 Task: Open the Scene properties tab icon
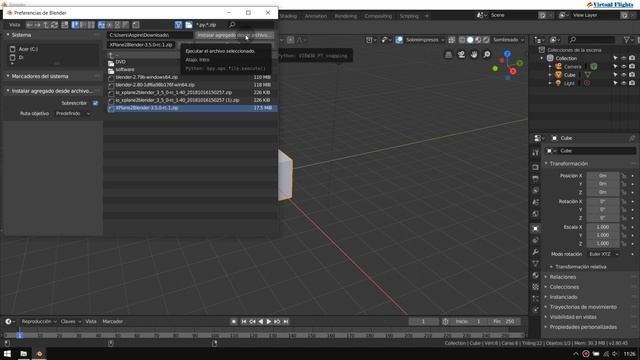click(x=535, y=202)
